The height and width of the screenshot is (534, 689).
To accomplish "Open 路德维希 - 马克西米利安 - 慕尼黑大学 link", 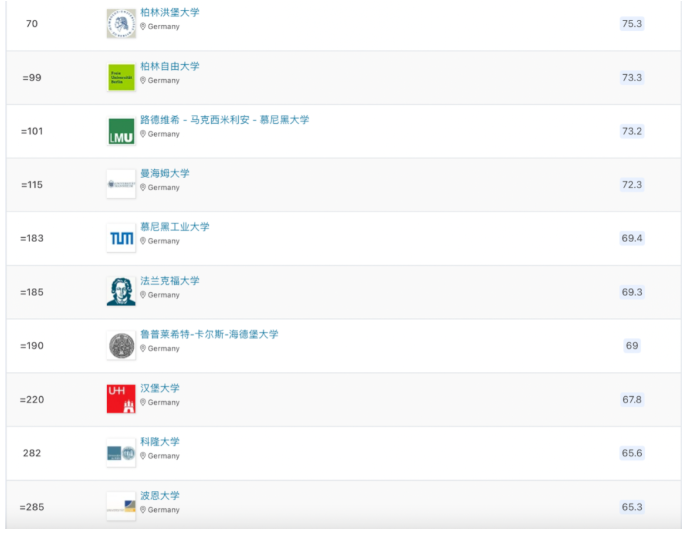I will pos(225,120).
